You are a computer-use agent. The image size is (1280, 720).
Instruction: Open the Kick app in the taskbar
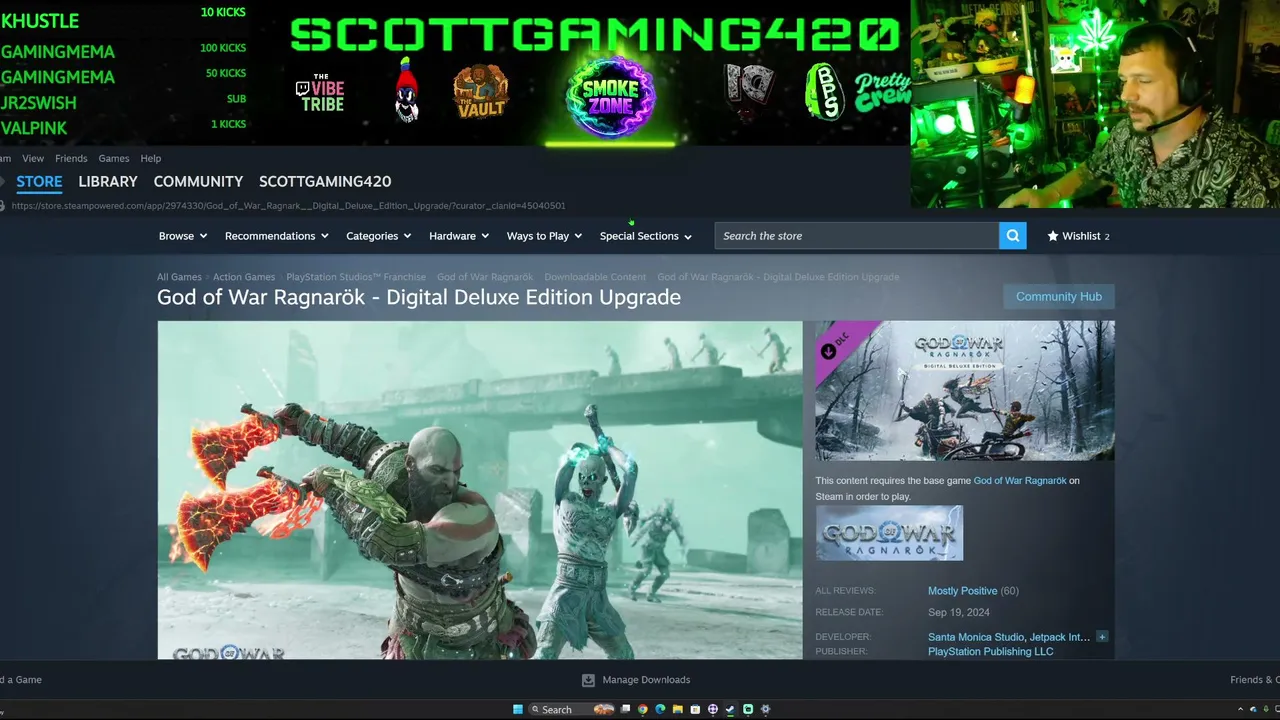coord(748,709)
